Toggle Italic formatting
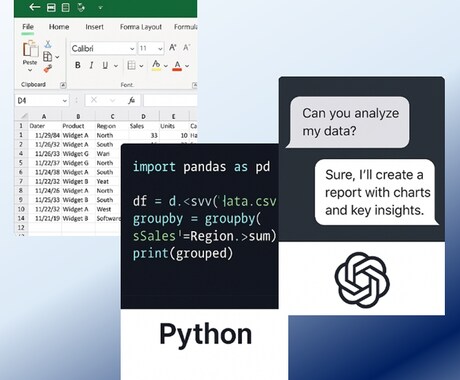Screen dimensions: 460x380 pos(91,65)
